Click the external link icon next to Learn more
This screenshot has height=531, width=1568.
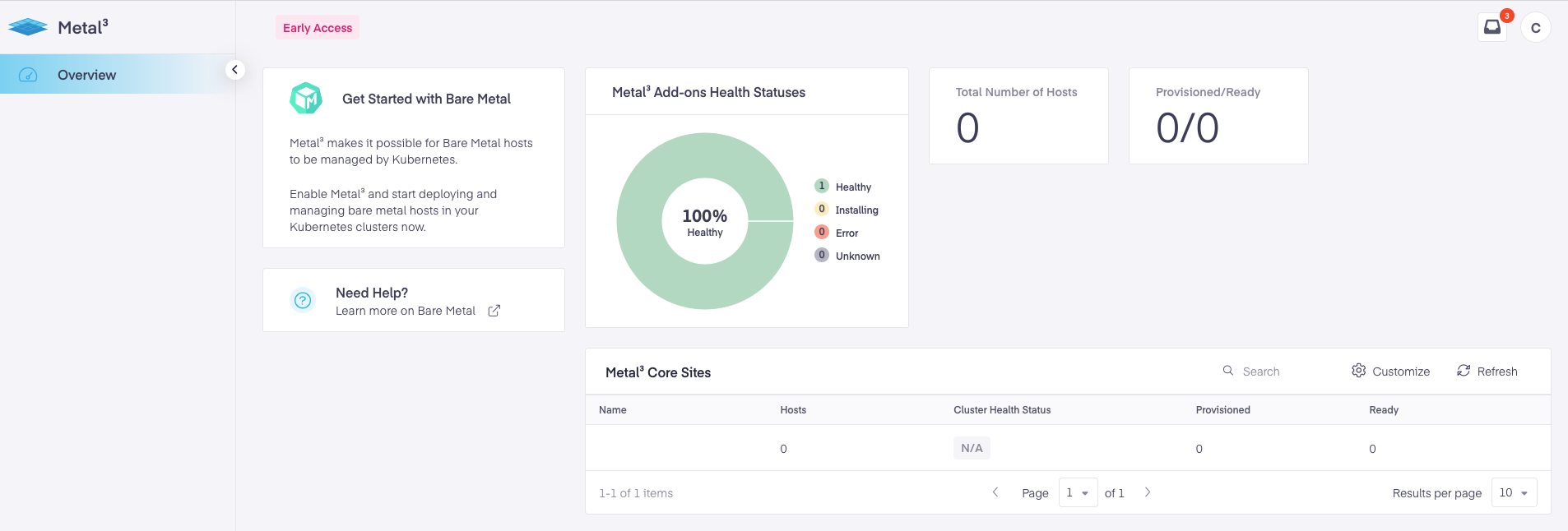coord(494,311)
